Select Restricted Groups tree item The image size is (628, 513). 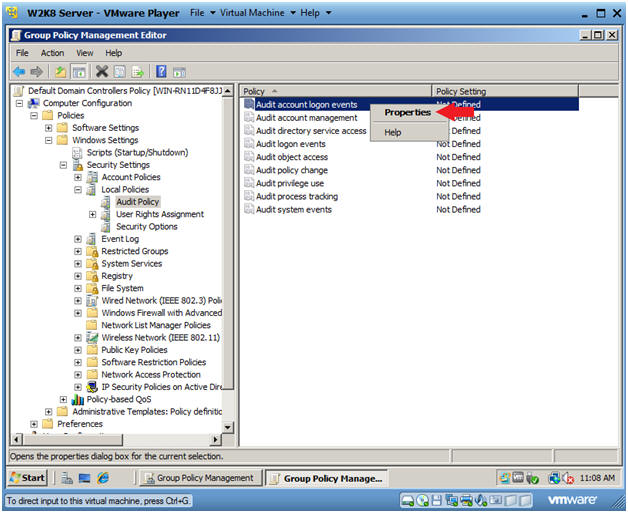click(135, 251)
